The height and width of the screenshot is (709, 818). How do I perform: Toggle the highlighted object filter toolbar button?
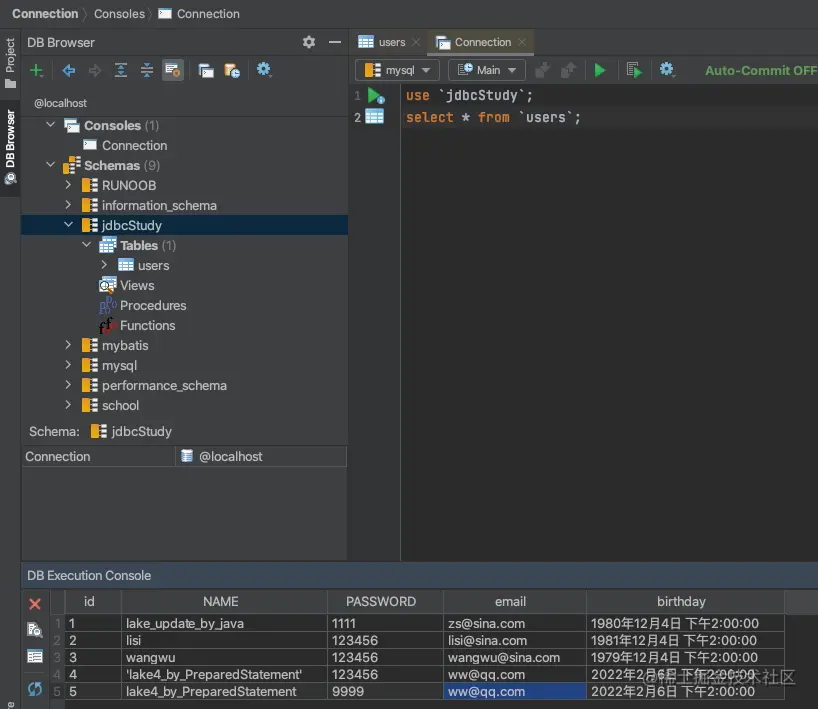(173, 70)
